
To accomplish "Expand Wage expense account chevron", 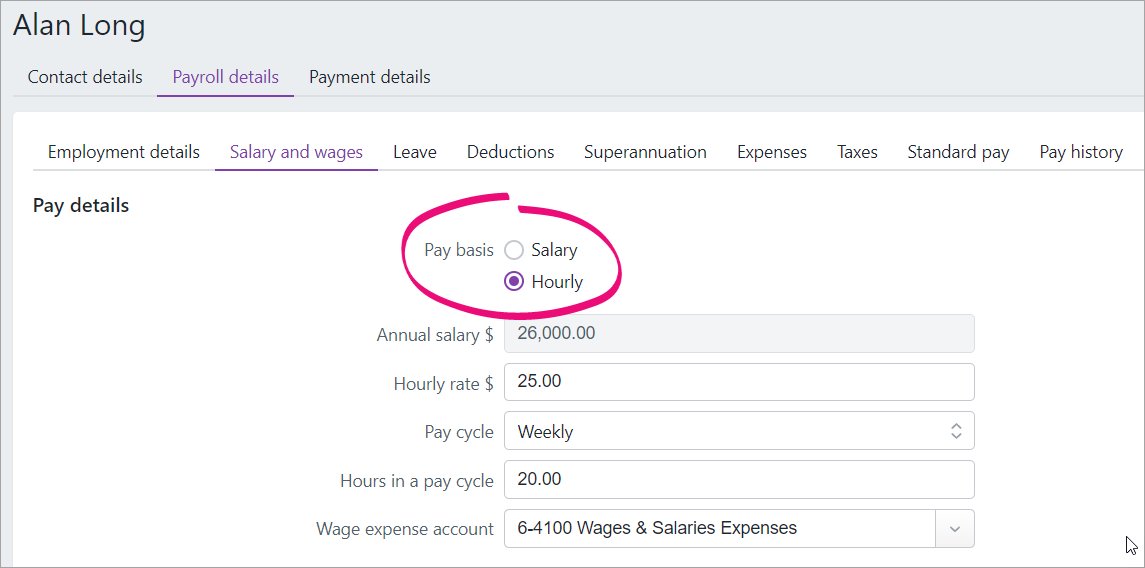I will point(954,529).
